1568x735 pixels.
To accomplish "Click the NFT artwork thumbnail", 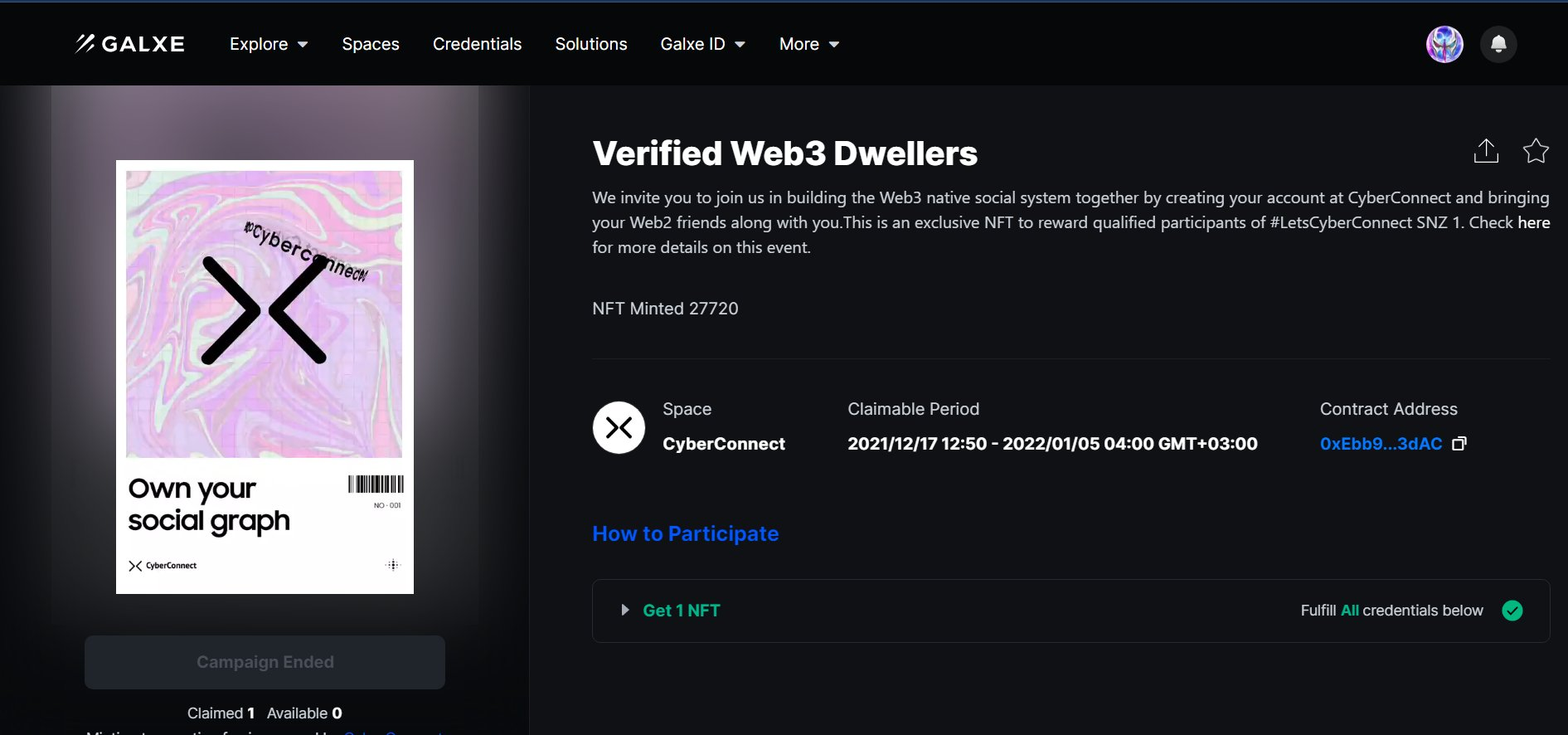I will click(x=265, y=377).
